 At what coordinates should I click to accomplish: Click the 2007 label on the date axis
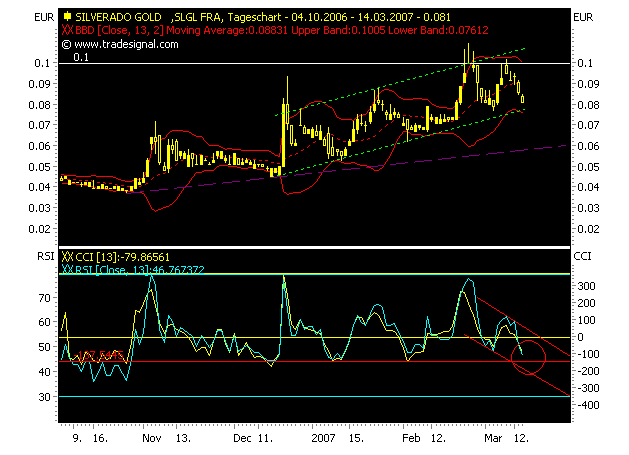(x=323, y=438)
